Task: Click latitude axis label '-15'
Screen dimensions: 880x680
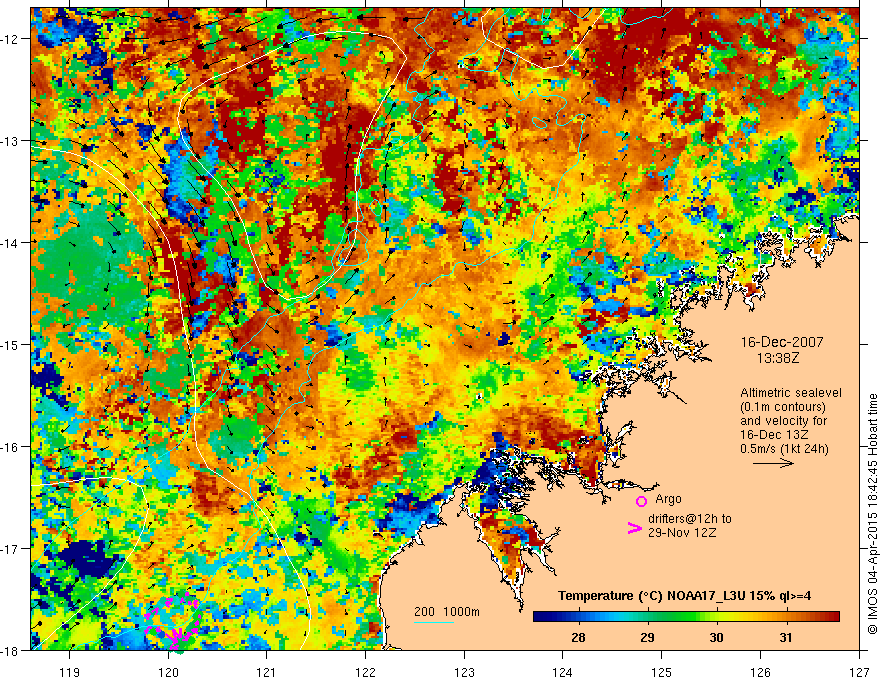Action: tap(10, 344)
